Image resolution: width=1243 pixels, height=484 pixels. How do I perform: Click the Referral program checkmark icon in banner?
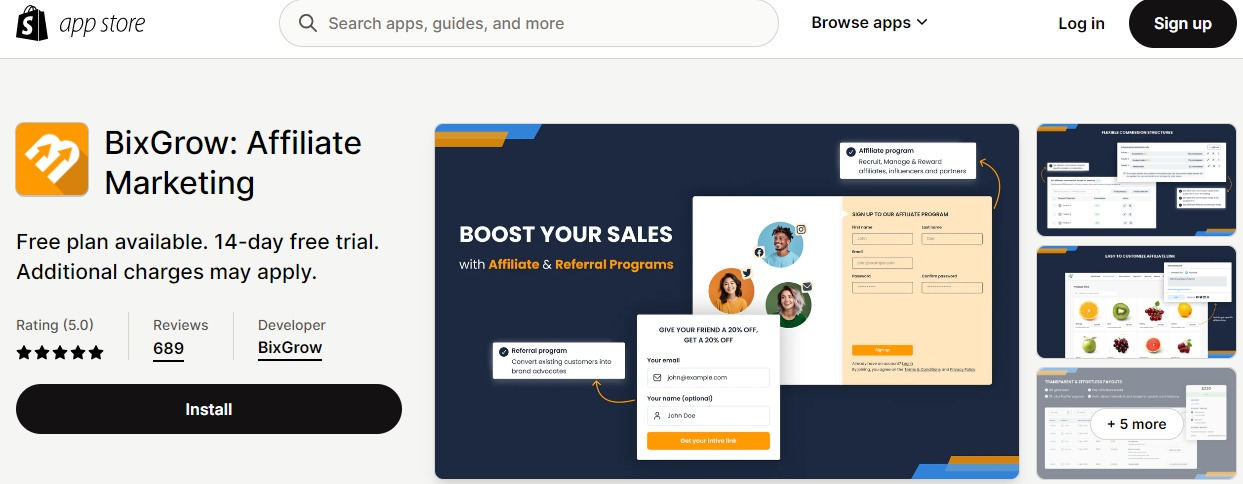(503, 351)
